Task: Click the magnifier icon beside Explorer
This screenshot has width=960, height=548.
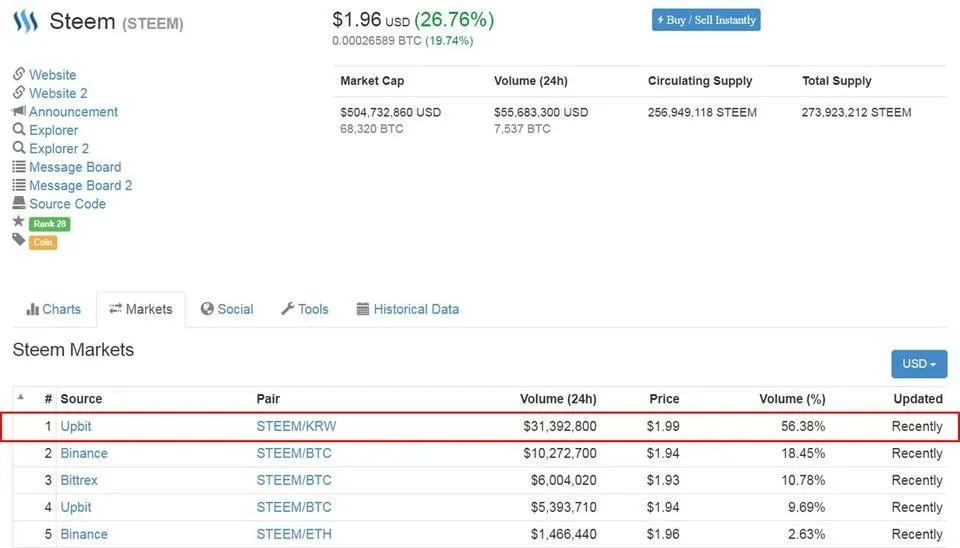Action: pyautogui.click(x=19, y=129)
